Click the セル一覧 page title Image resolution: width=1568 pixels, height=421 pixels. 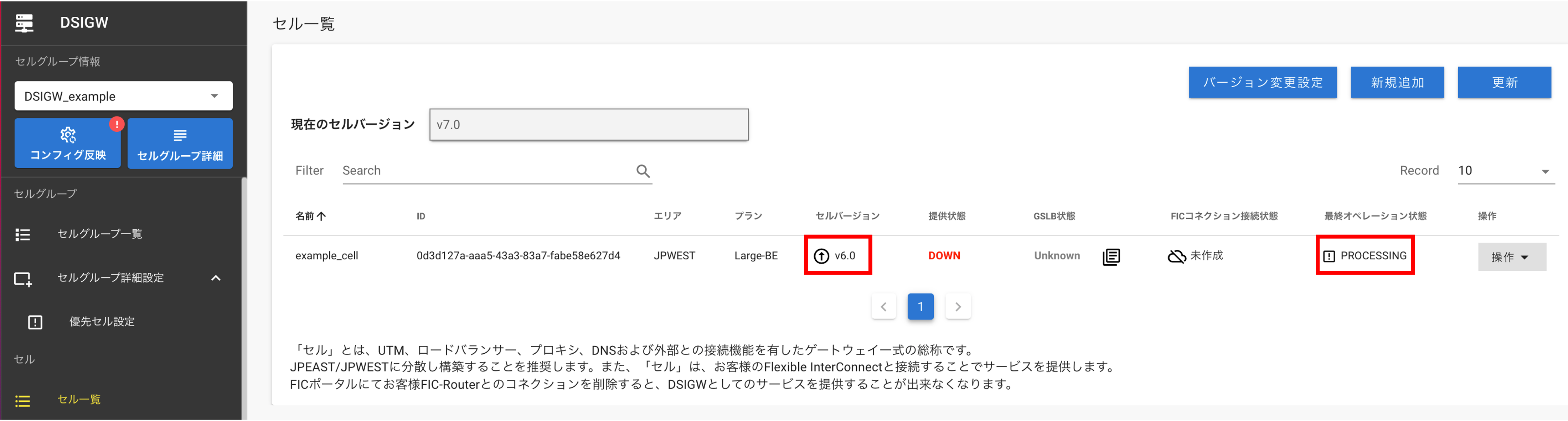click(x=303, y=24)
